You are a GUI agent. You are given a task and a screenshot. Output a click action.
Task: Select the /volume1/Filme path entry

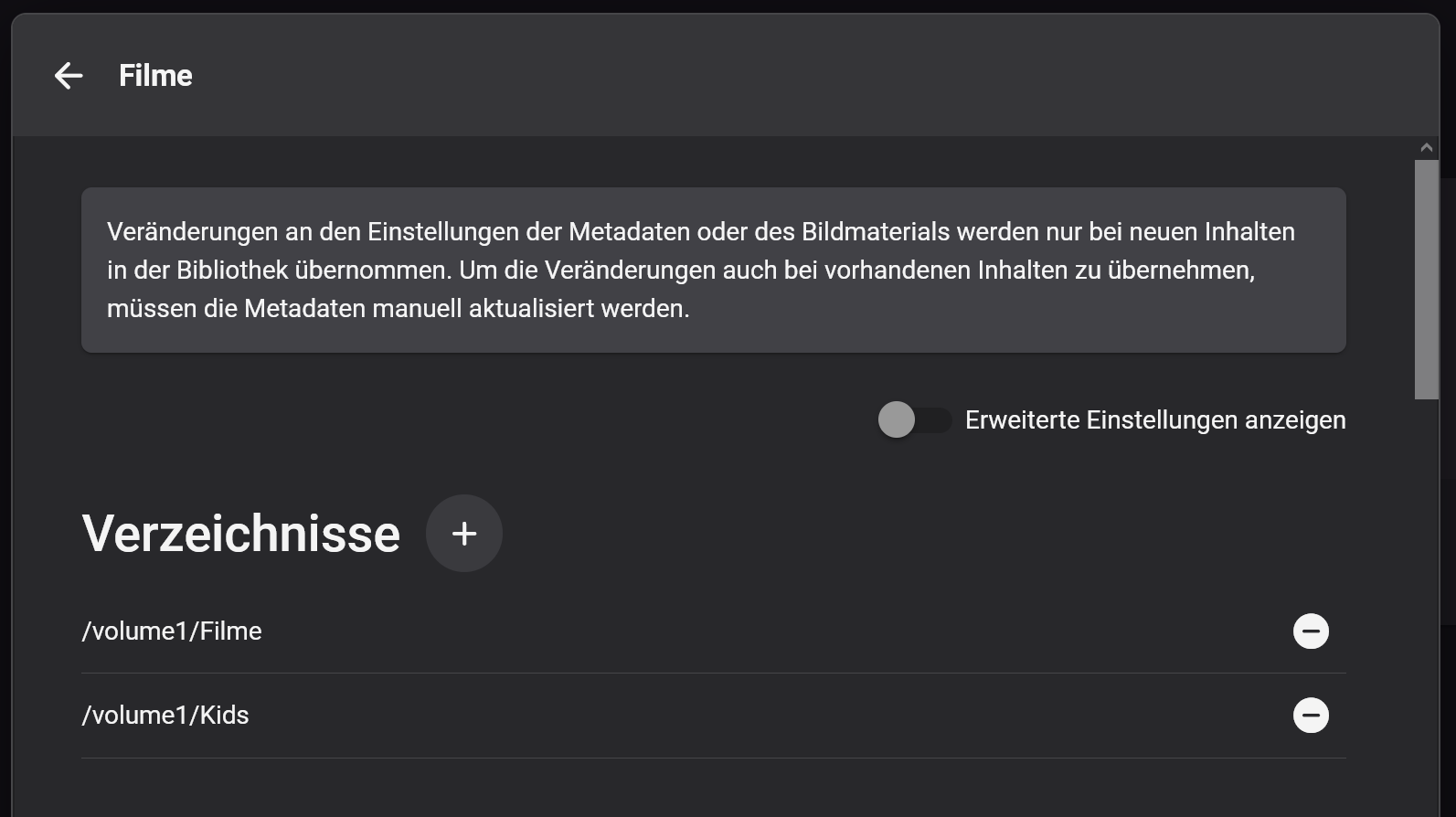[172, 631]
